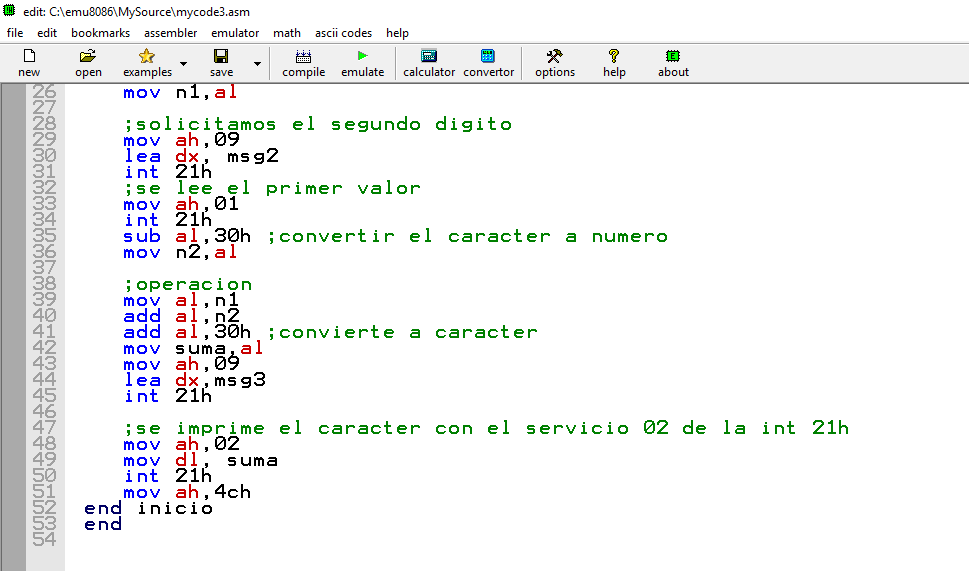This screenshot has width=969, height=571.
Task: Open the bookmarks menu
Action: point(101,33)
